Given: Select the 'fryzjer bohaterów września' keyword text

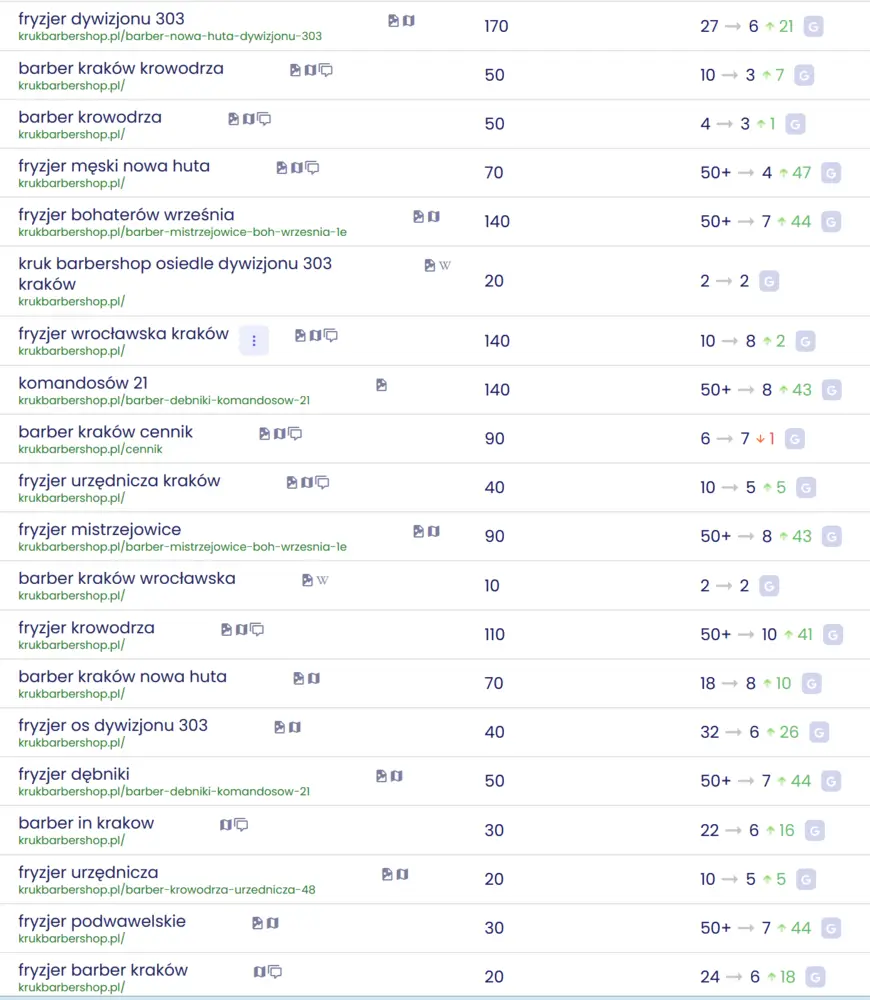Looking at the screenshot, I should (126, 215).
